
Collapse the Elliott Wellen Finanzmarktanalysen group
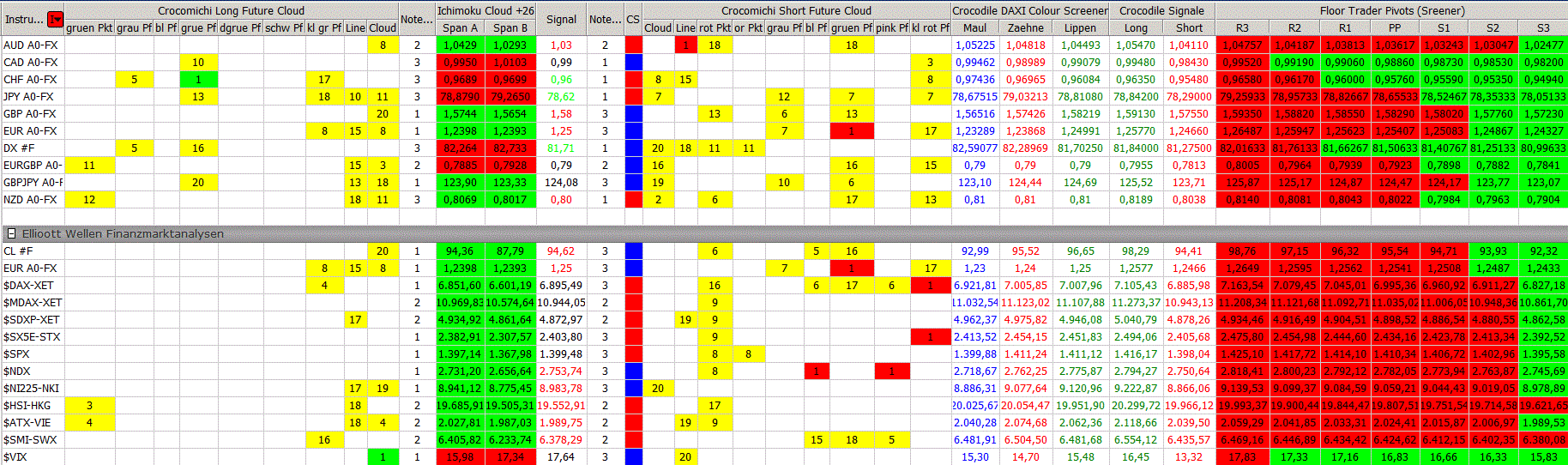coord(11,233)
